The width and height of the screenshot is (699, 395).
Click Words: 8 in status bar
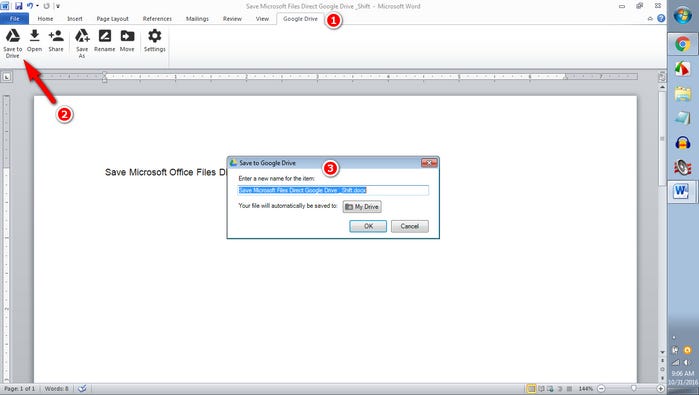pyautogui.click(x=57, y=389)
